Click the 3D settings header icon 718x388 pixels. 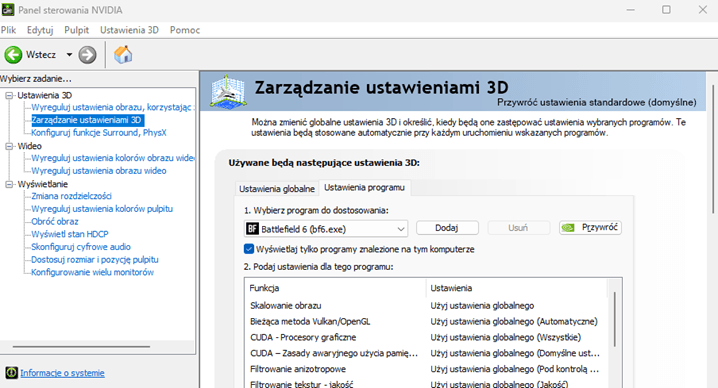[x=228, y=93]
